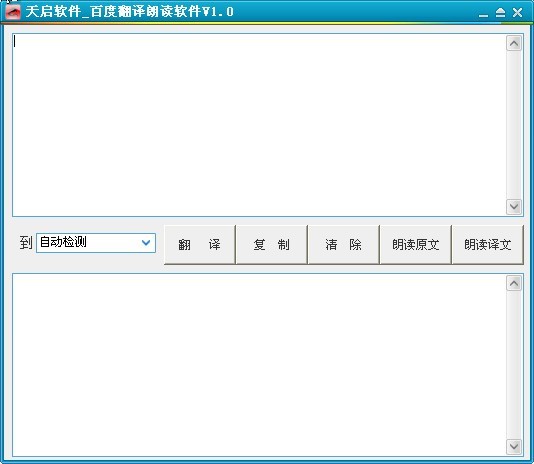Click up arrow of translation result scrollbar
Image resolution: width=534 pixels, height=464 pixels.
[x=514, y=283]
